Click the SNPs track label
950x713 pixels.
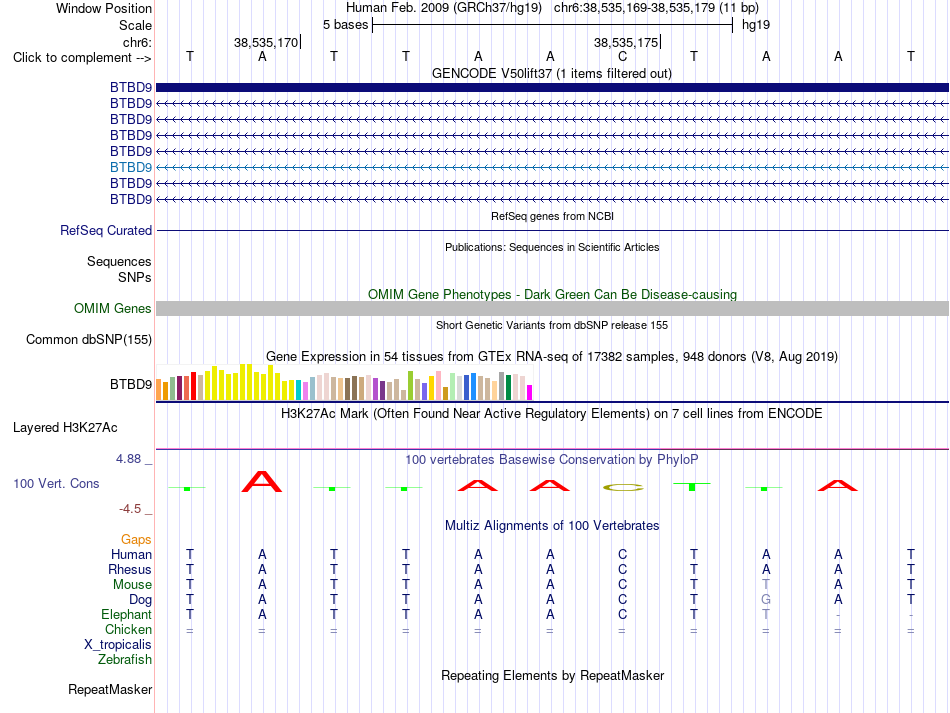(x=135, y=277)
